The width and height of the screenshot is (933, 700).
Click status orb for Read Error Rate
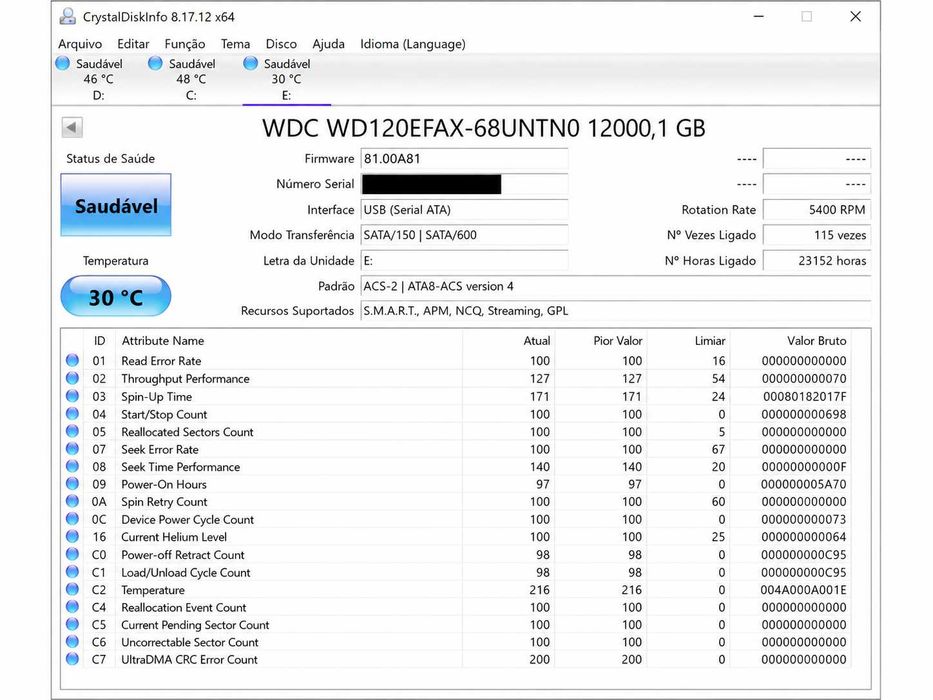[x=73, y=360]
